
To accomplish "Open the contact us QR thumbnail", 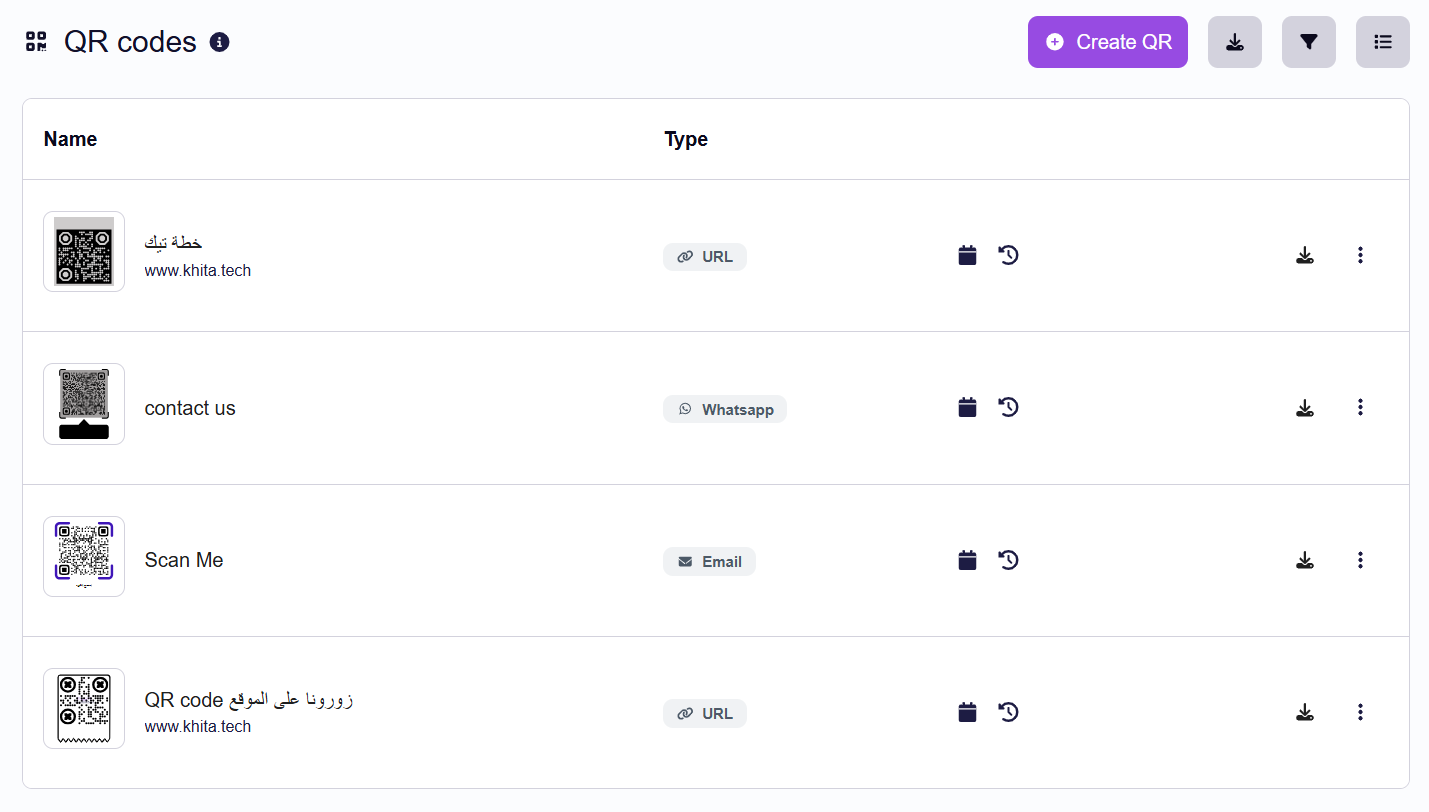I will pyautogui.click(x=84, y=404).
